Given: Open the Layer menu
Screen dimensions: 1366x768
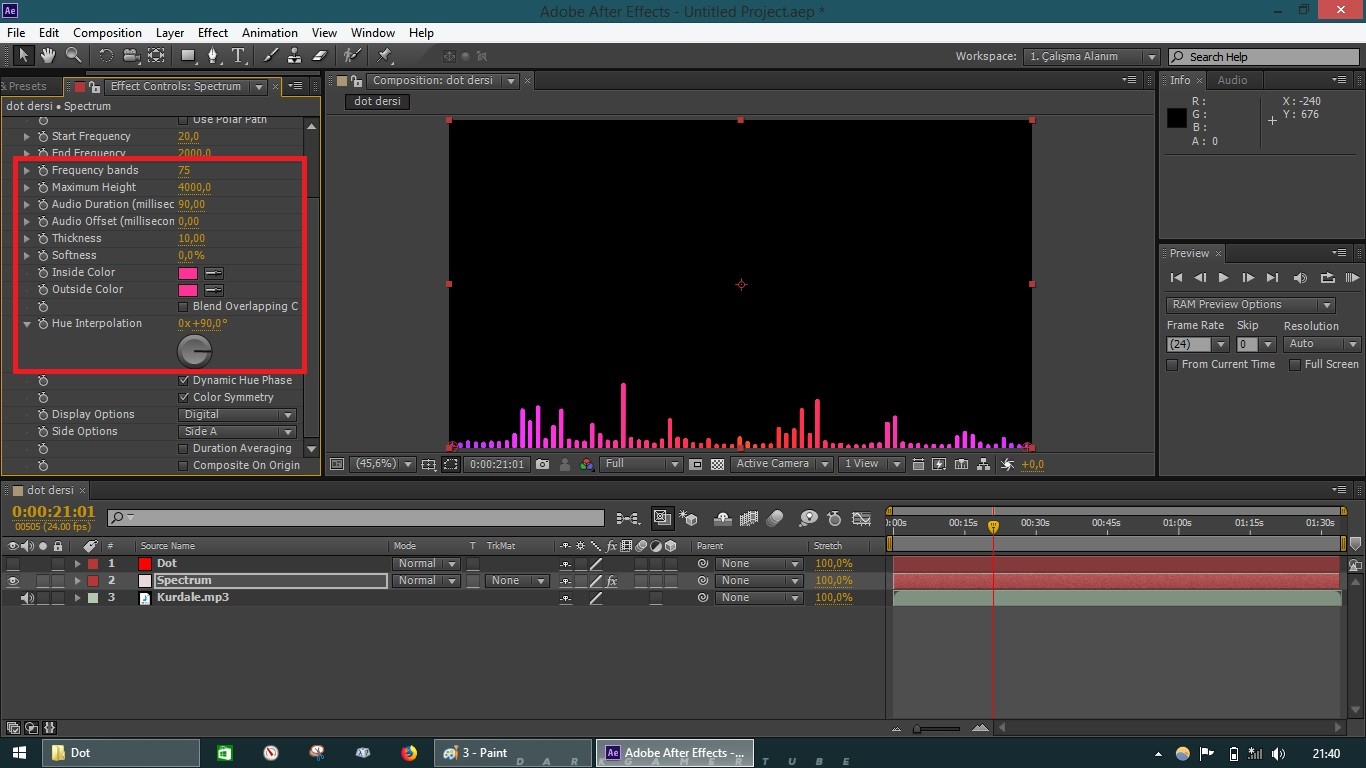Looking at the screenshot, I should pos(170,33).
